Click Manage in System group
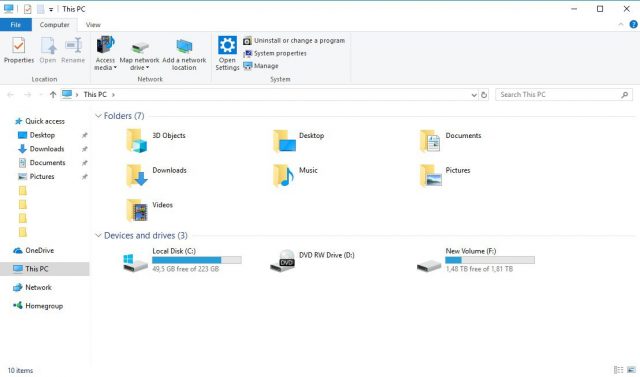Image resolution: width=640 pixels, height=377 pixels. (261, 66)
